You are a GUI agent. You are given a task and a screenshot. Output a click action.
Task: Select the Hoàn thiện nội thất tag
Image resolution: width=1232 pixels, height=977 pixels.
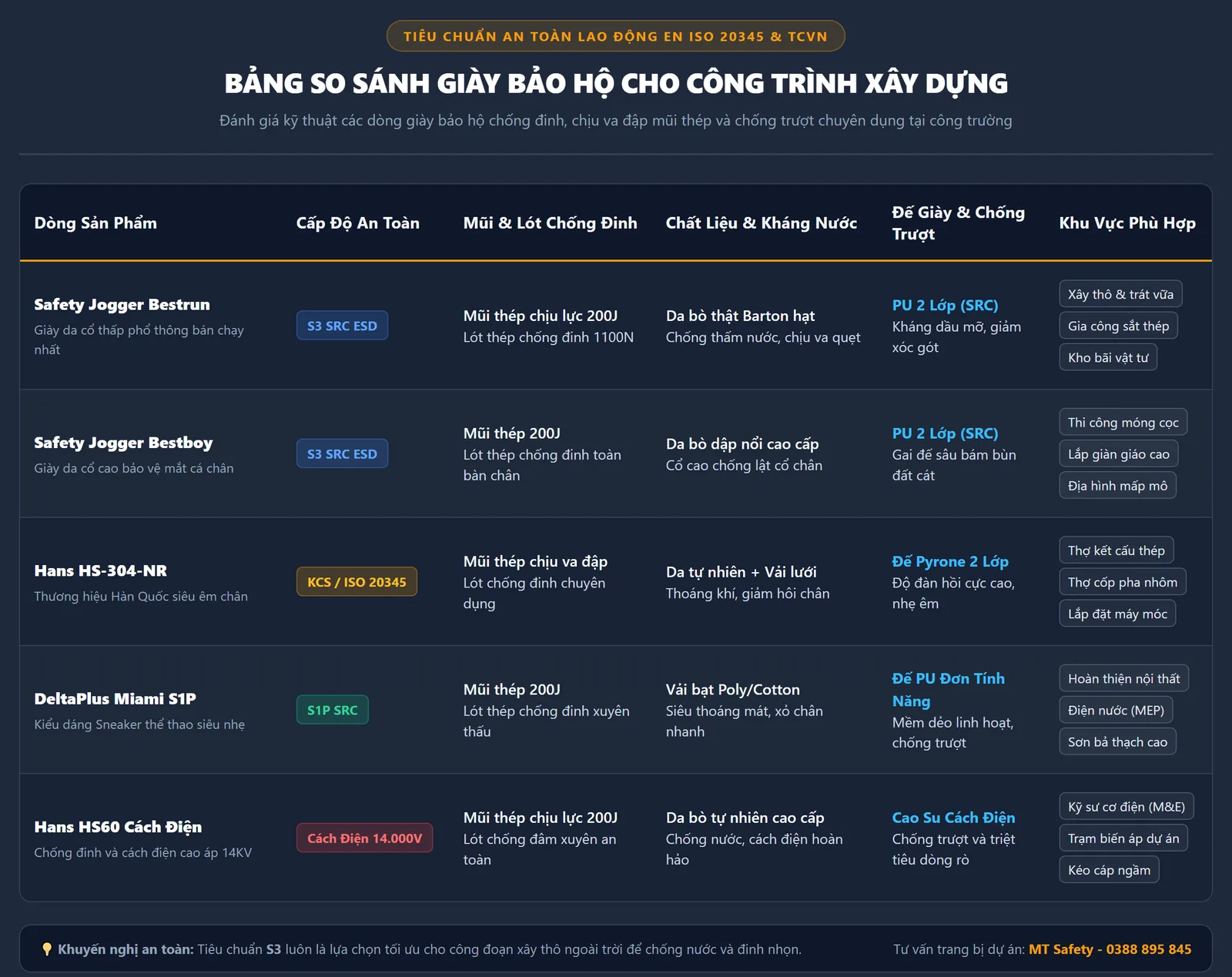tap(1123, 678)
